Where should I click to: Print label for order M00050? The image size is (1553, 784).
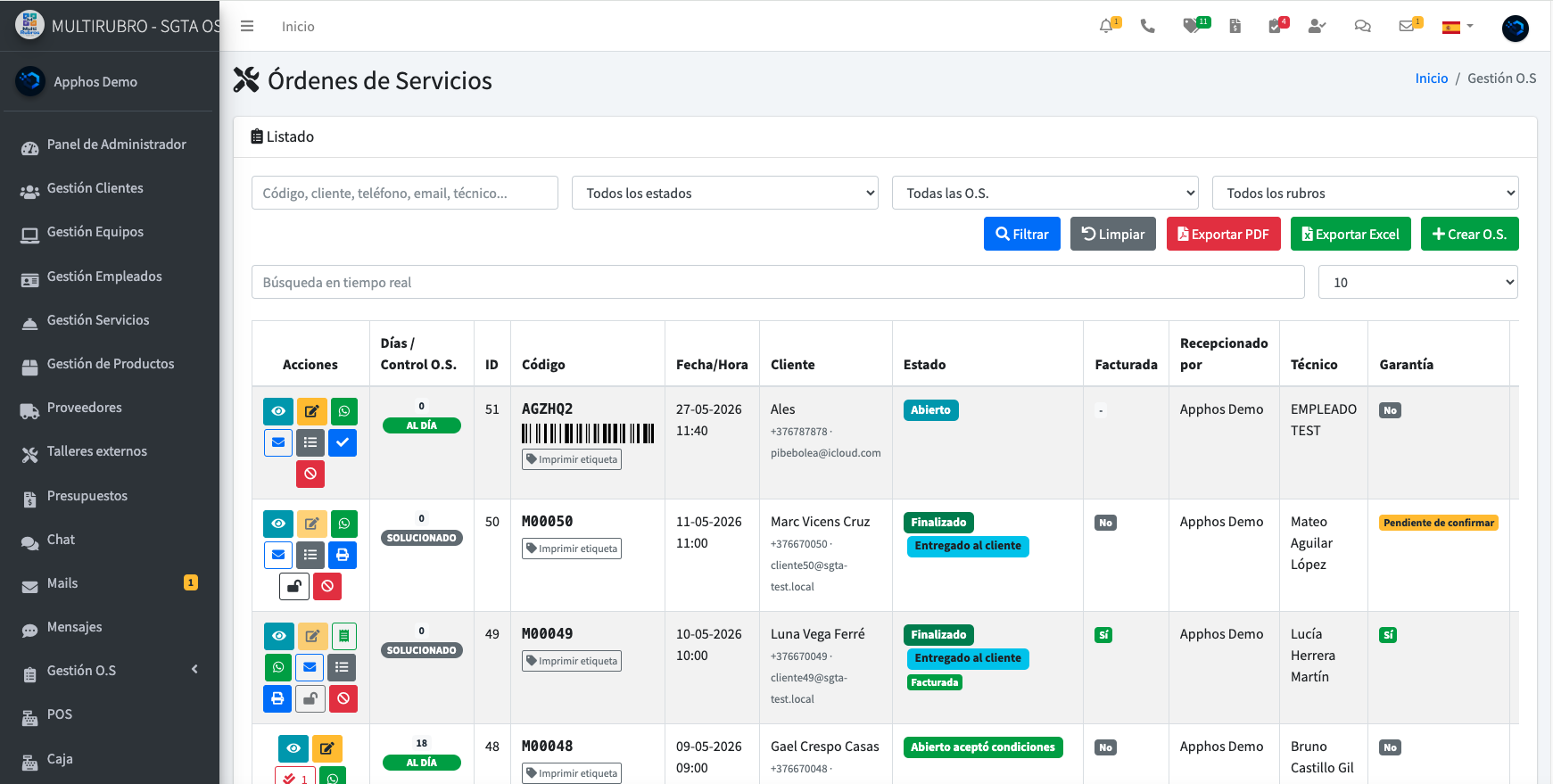572,549
